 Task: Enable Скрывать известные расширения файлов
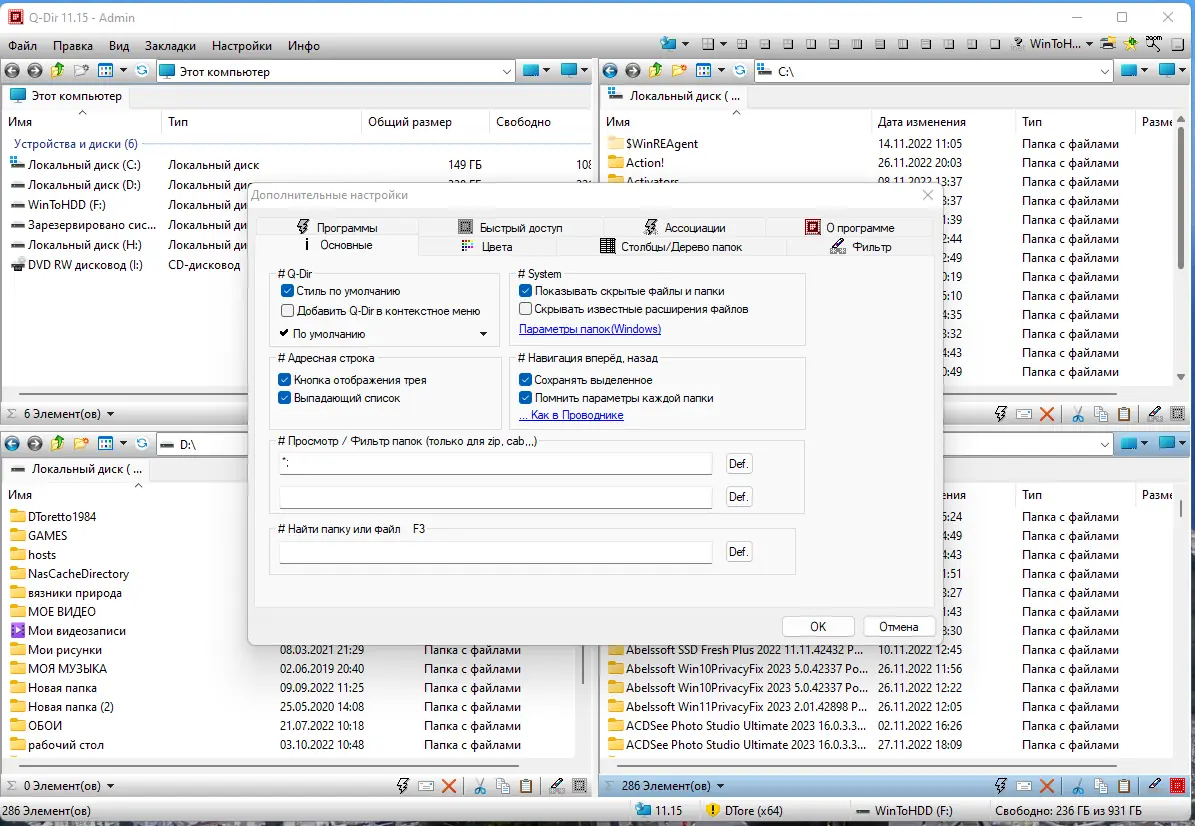525,309
